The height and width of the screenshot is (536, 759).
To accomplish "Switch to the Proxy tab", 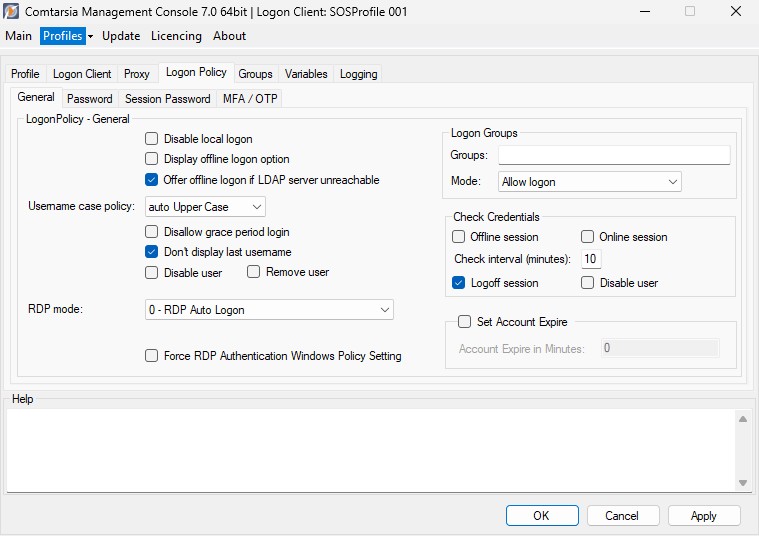I will [x=137, y=74].
